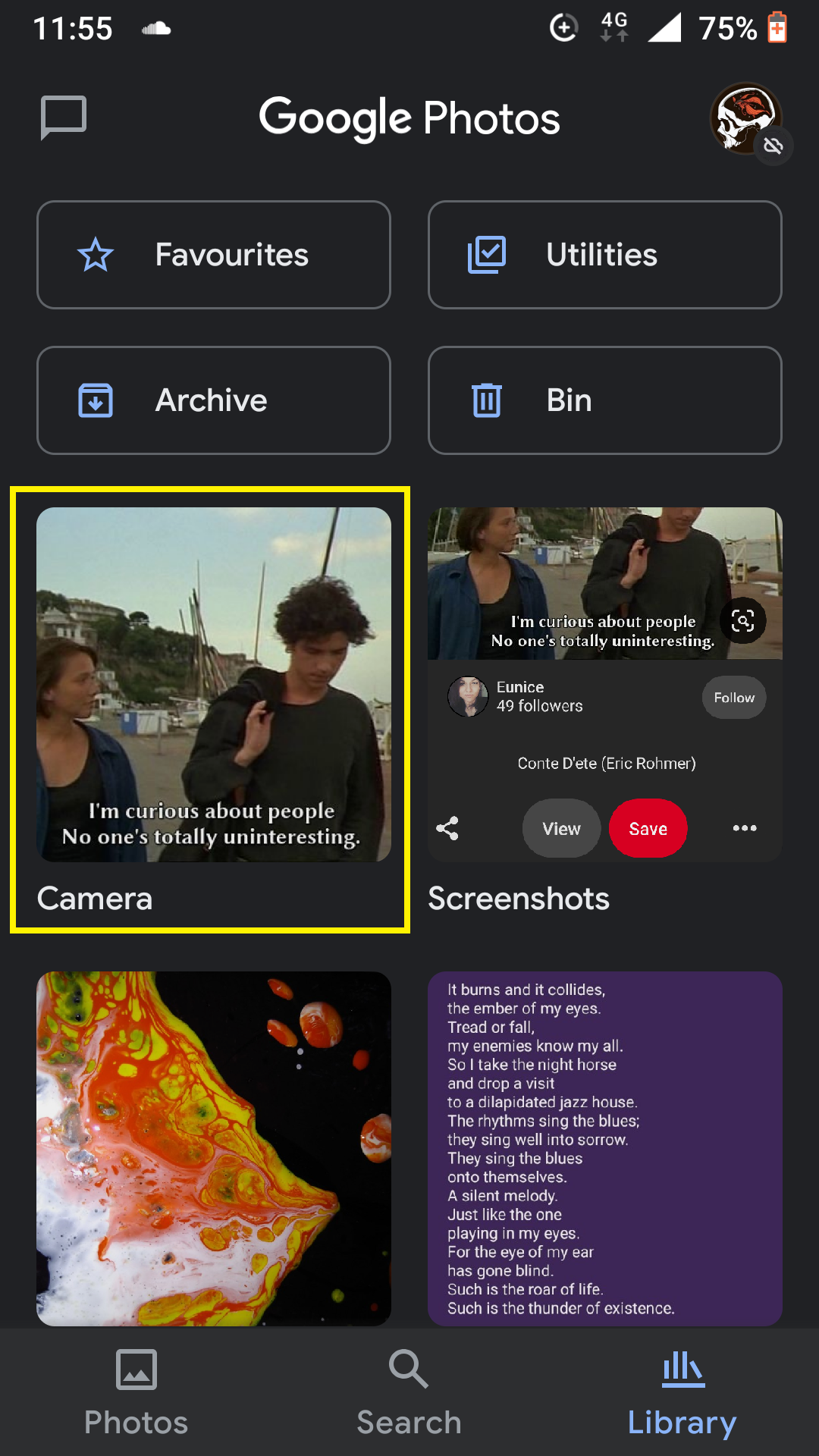The height and width of the screenshot is (1456, 819).
Task: Tap the account profile avatar
Action: (x=746, y=118)
